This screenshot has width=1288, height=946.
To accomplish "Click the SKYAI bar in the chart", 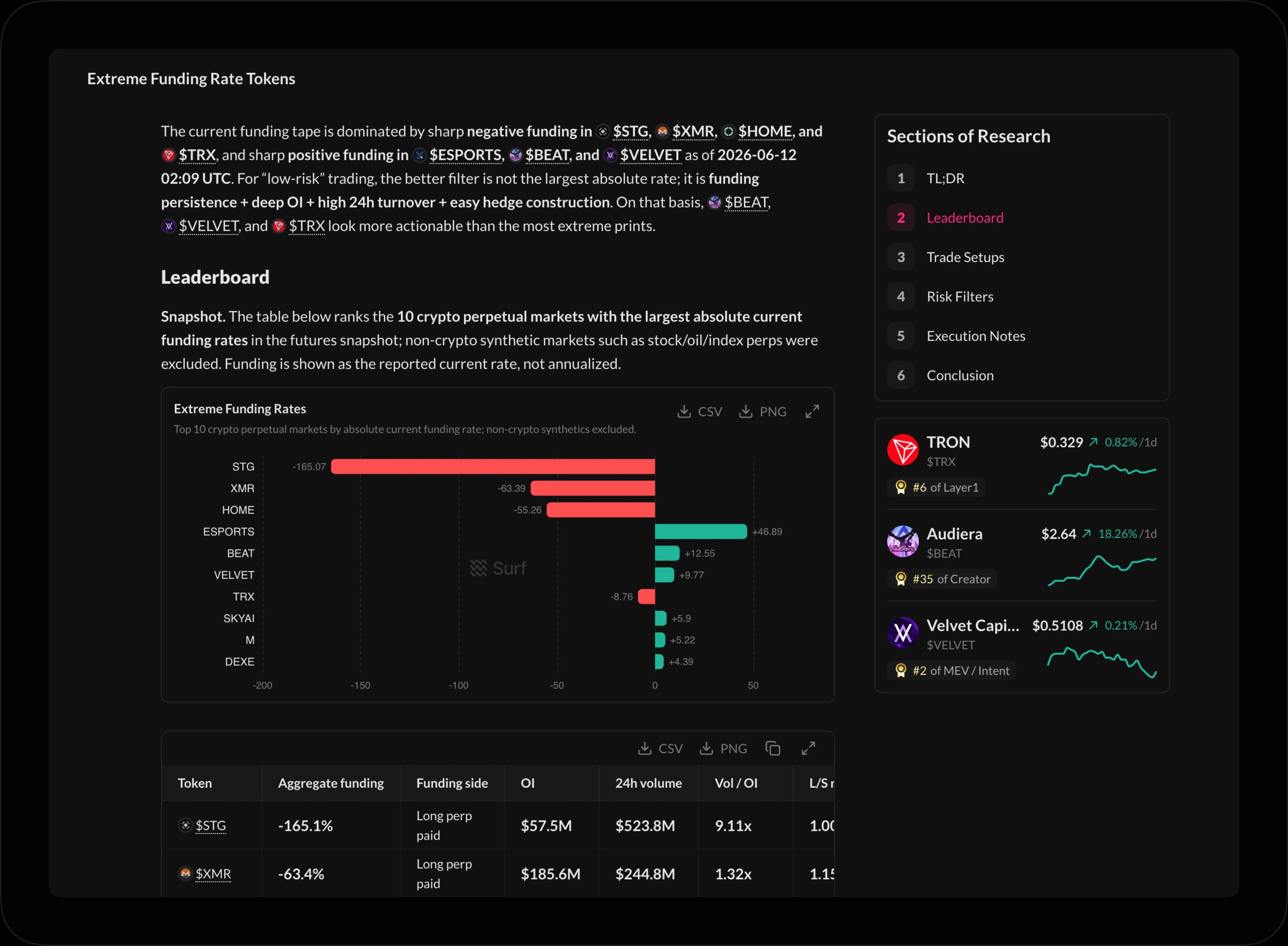I will [x=661, y=618].
